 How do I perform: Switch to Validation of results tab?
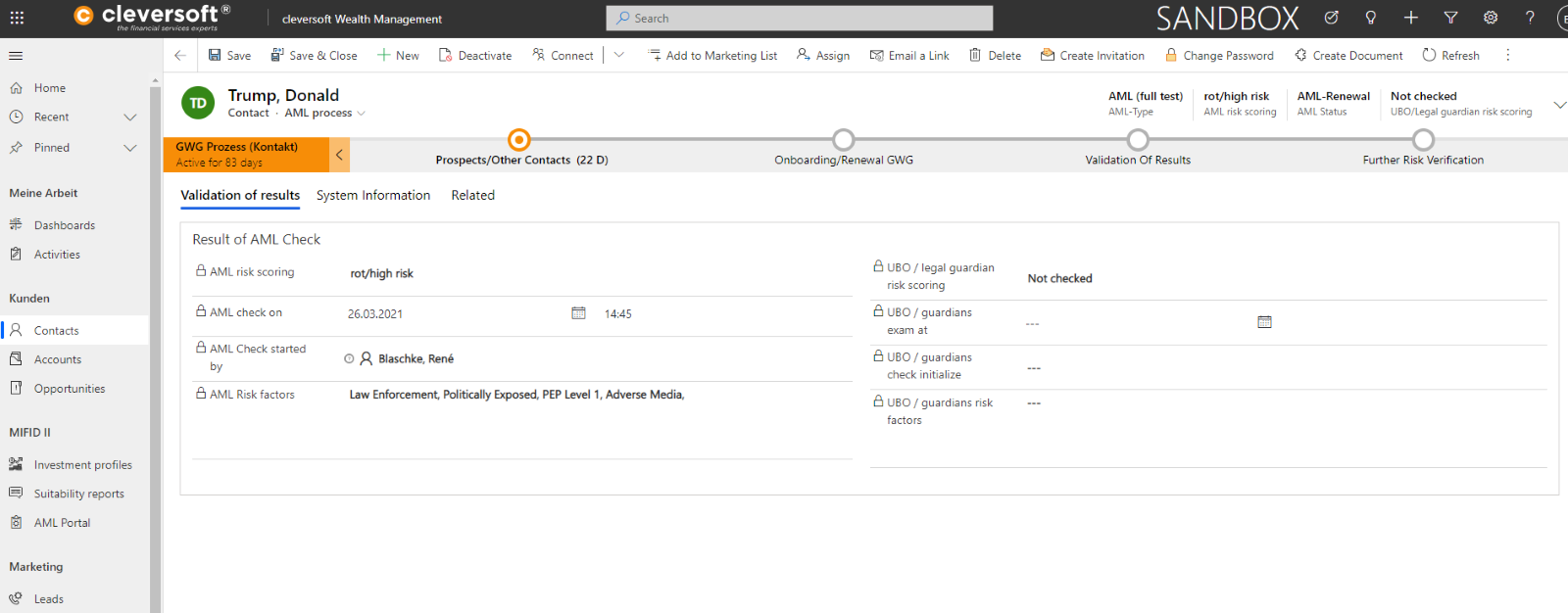[x=240, y=196]
